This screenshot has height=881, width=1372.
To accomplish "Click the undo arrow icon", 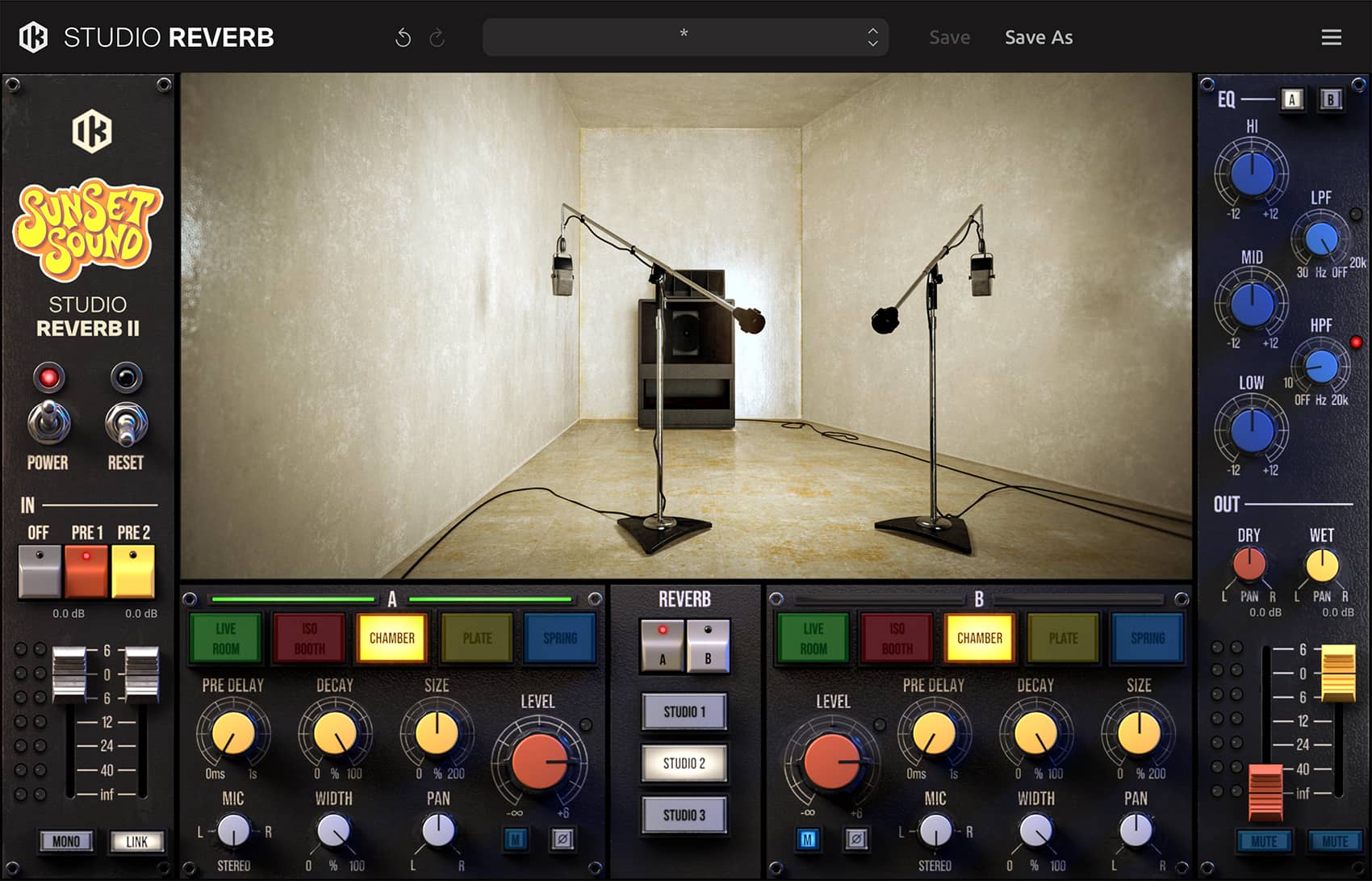I will (403, 38).
